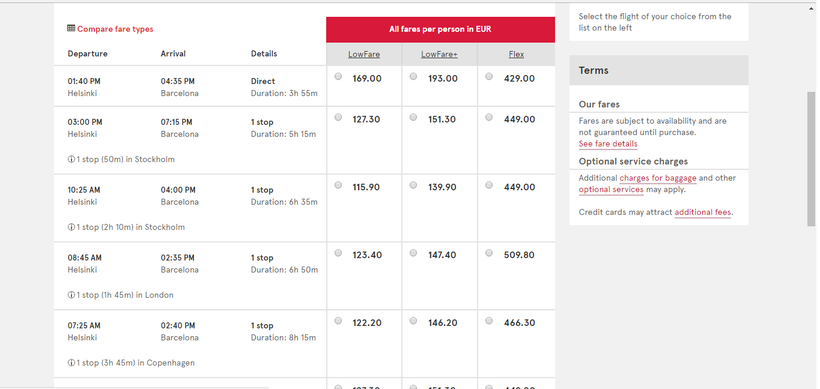View additional fees for credit cards

pos(703,213)
